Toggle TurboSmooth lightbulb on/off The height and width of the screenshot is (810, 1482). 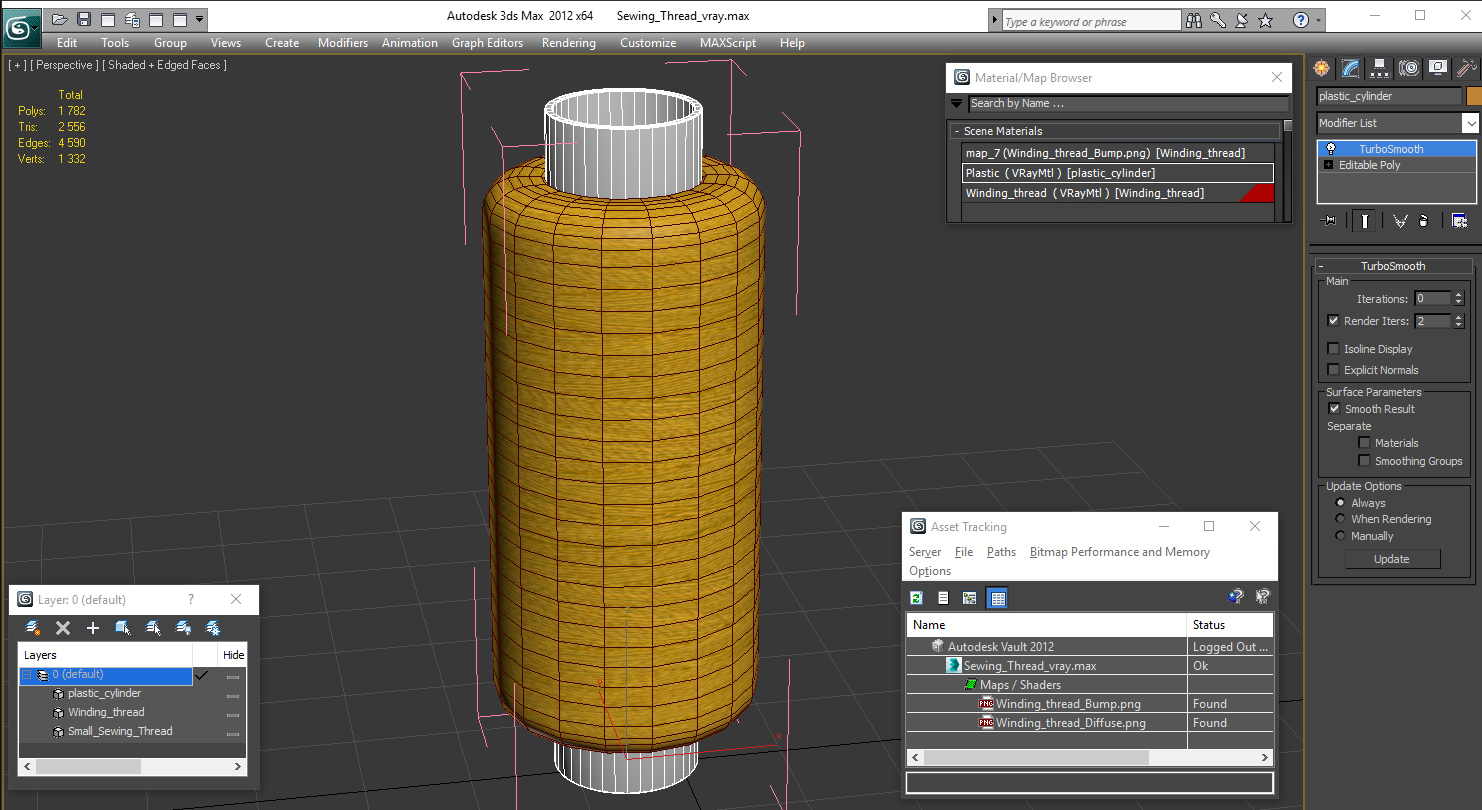[x=1330, y=149]
